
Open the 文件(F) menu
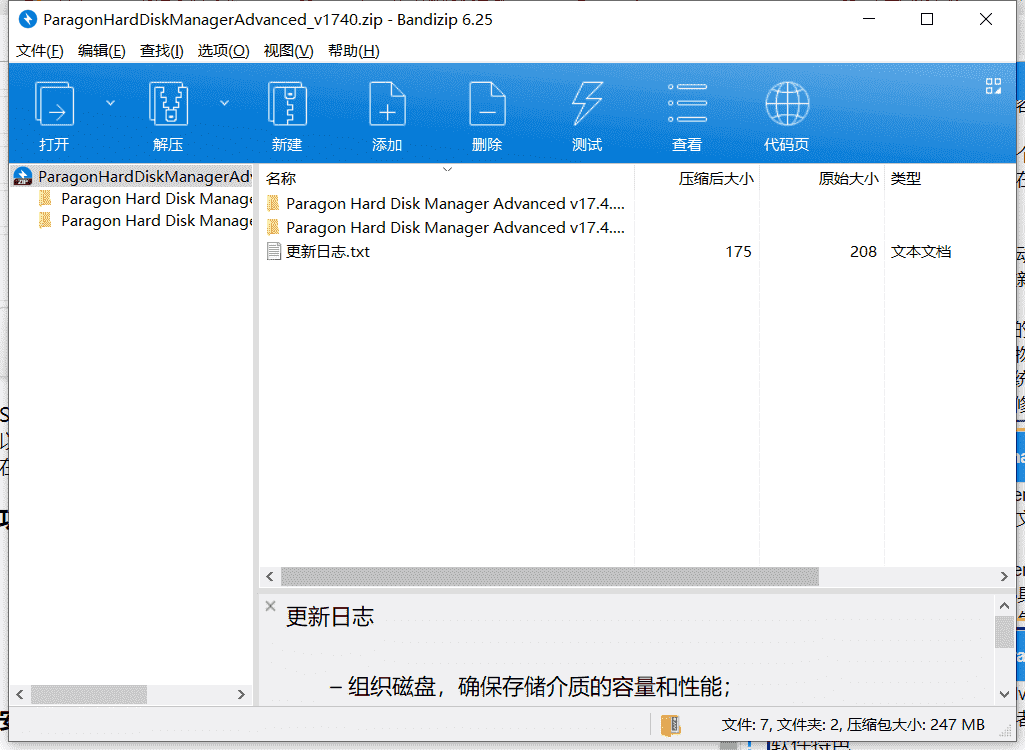[39, 51]
